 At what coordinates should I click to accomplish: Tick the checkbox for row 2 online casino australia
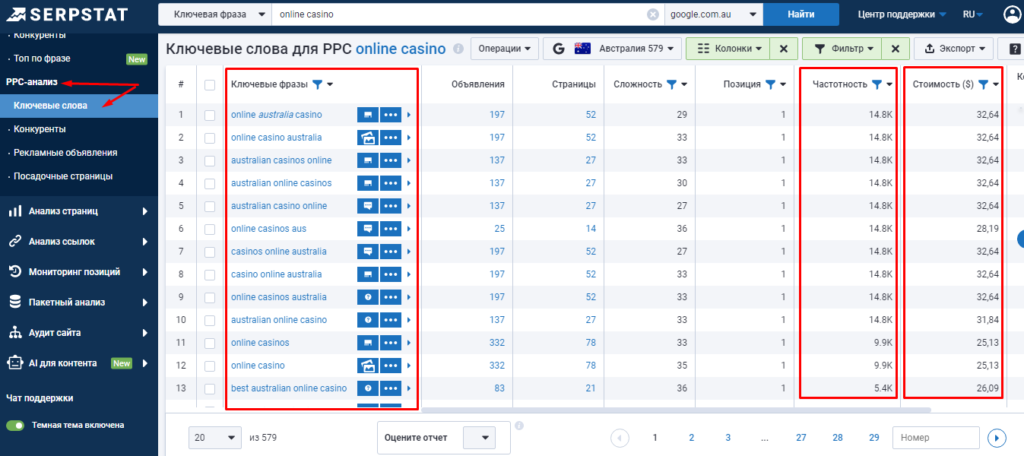(210, 138)
